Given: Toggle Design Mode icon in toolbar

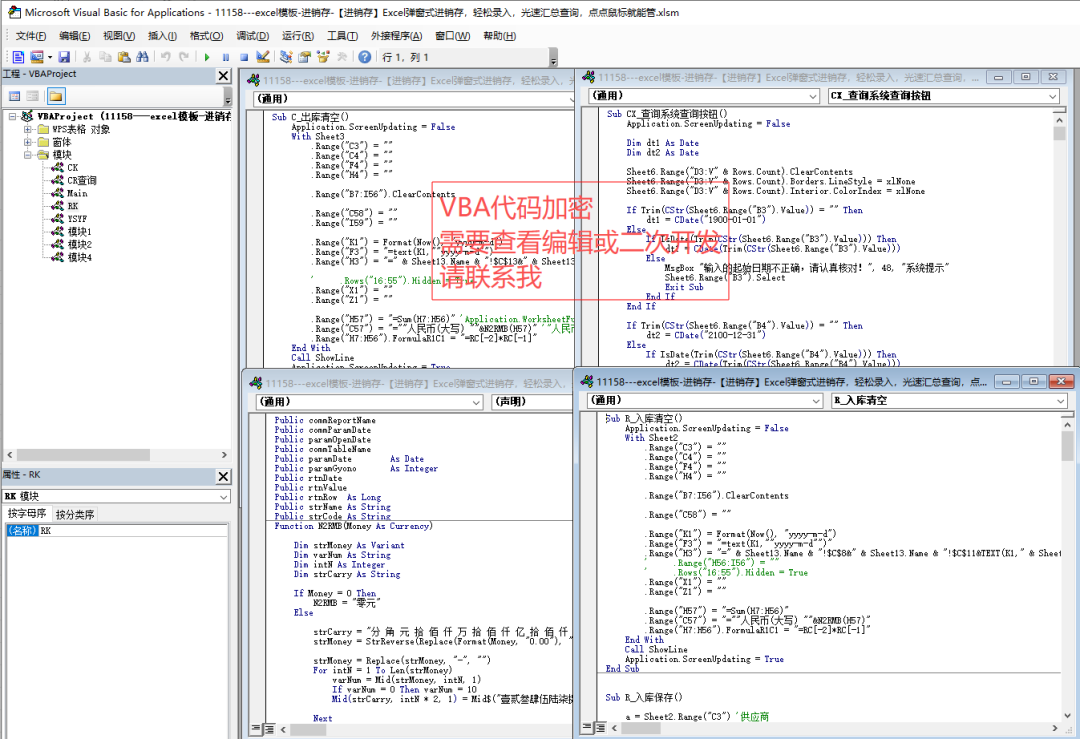Looking at the screenshot, I should point(262,57).
